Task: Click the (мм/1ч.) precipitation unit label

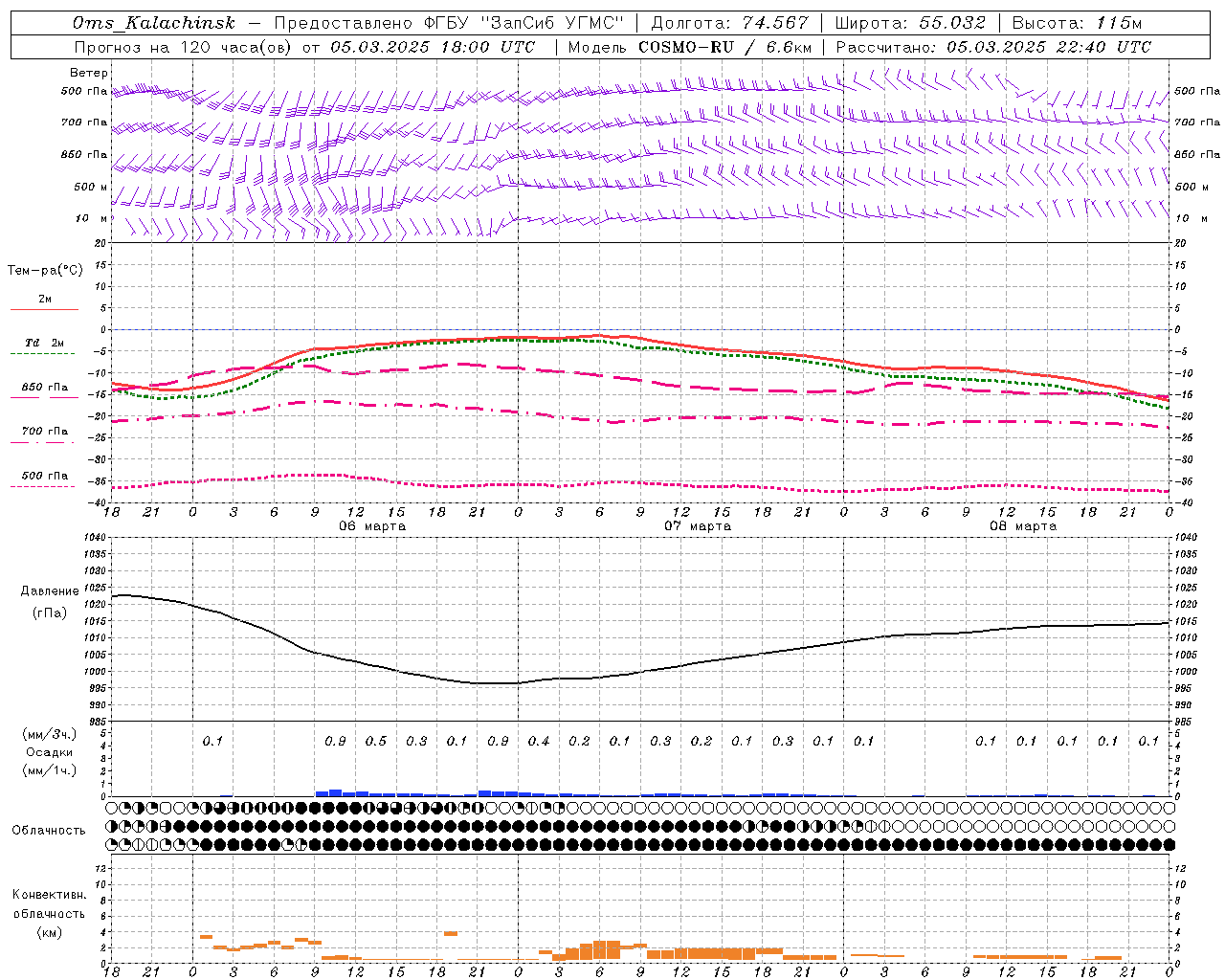Action: tap(49, 770)
